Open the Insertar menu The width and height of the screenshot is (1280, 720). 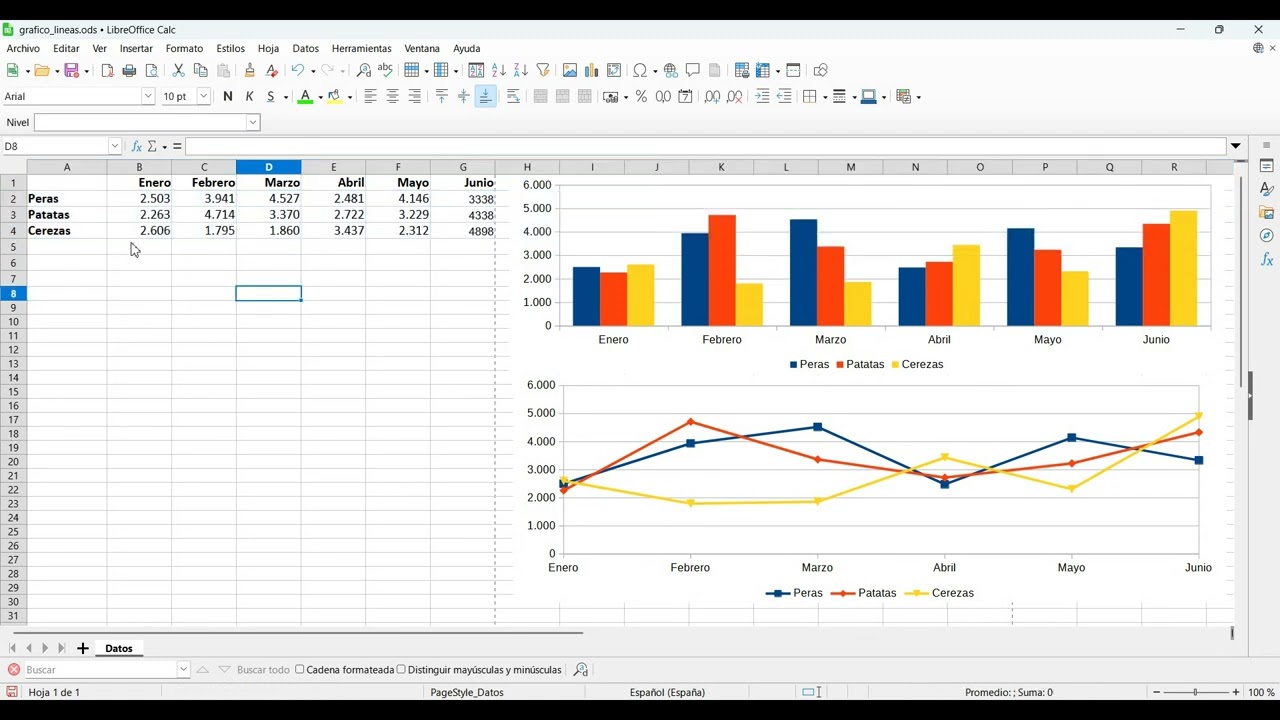coord(136,48)
